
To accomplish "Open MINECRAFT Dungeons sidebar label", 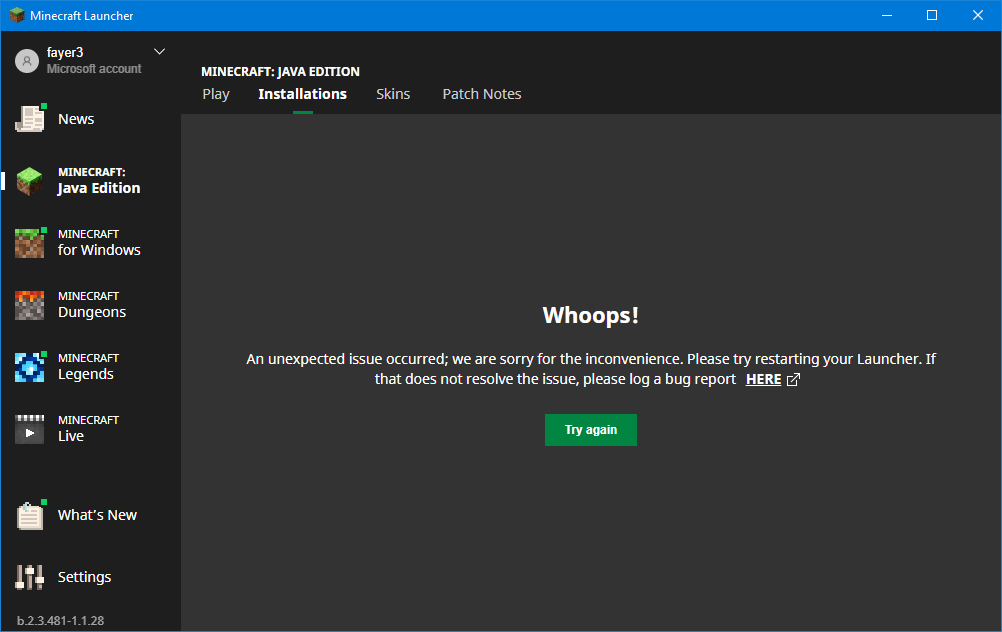I will (x=92, y=305).
